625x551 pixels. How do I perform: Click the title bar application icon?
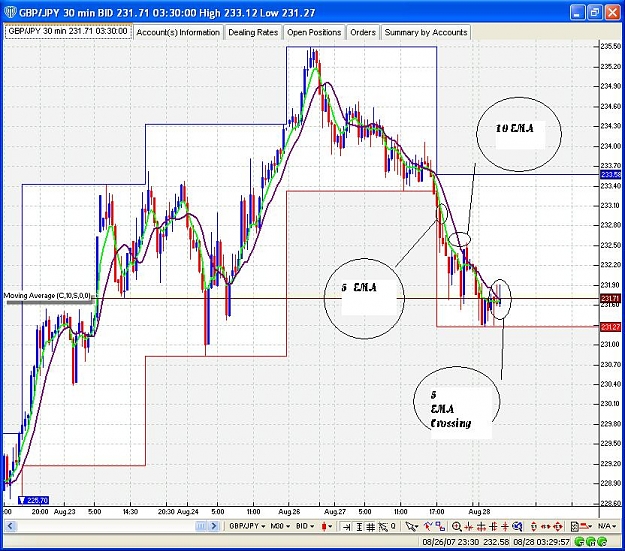tap(10, 12)
